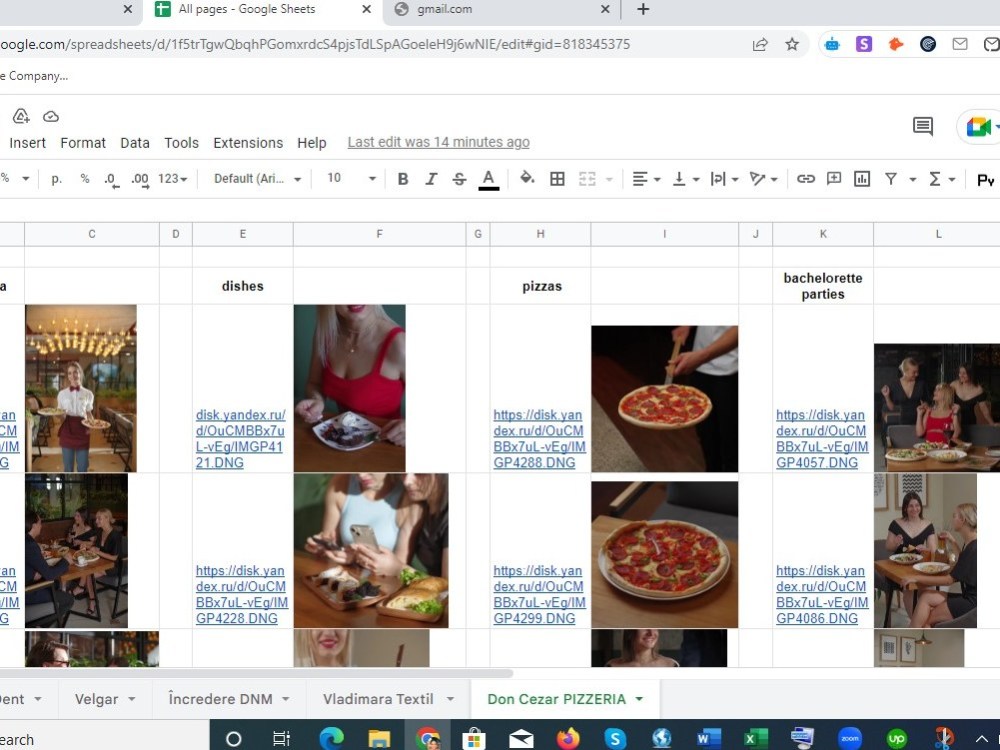Start Google Meet call

pos(978,126)
